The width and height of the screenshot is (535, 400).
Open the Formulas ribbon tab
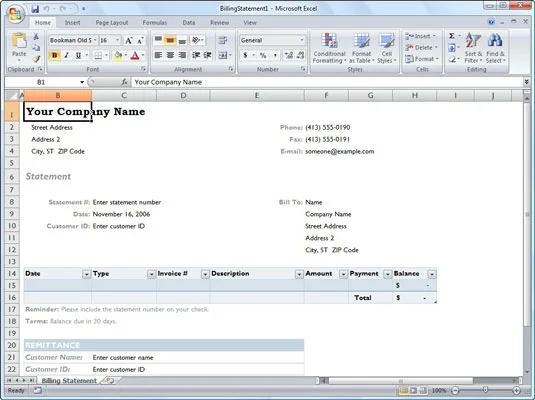155,23
